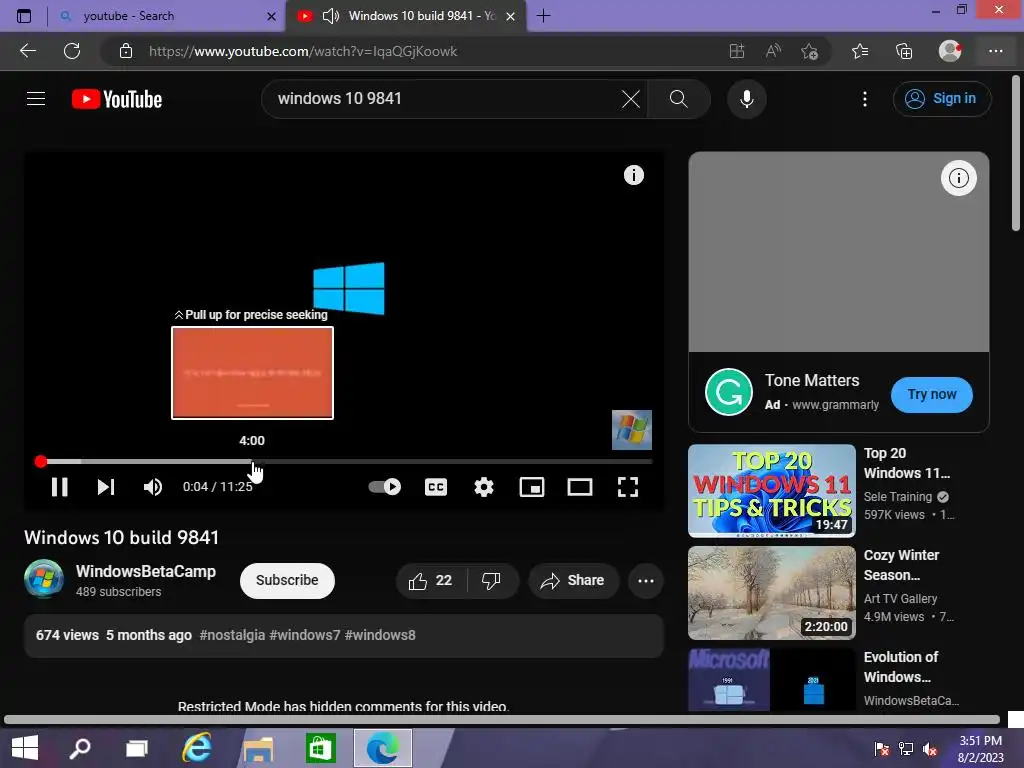Open Task View on taskbar
The height and width of the screenshot is (768, 1024).
point(136,748)
